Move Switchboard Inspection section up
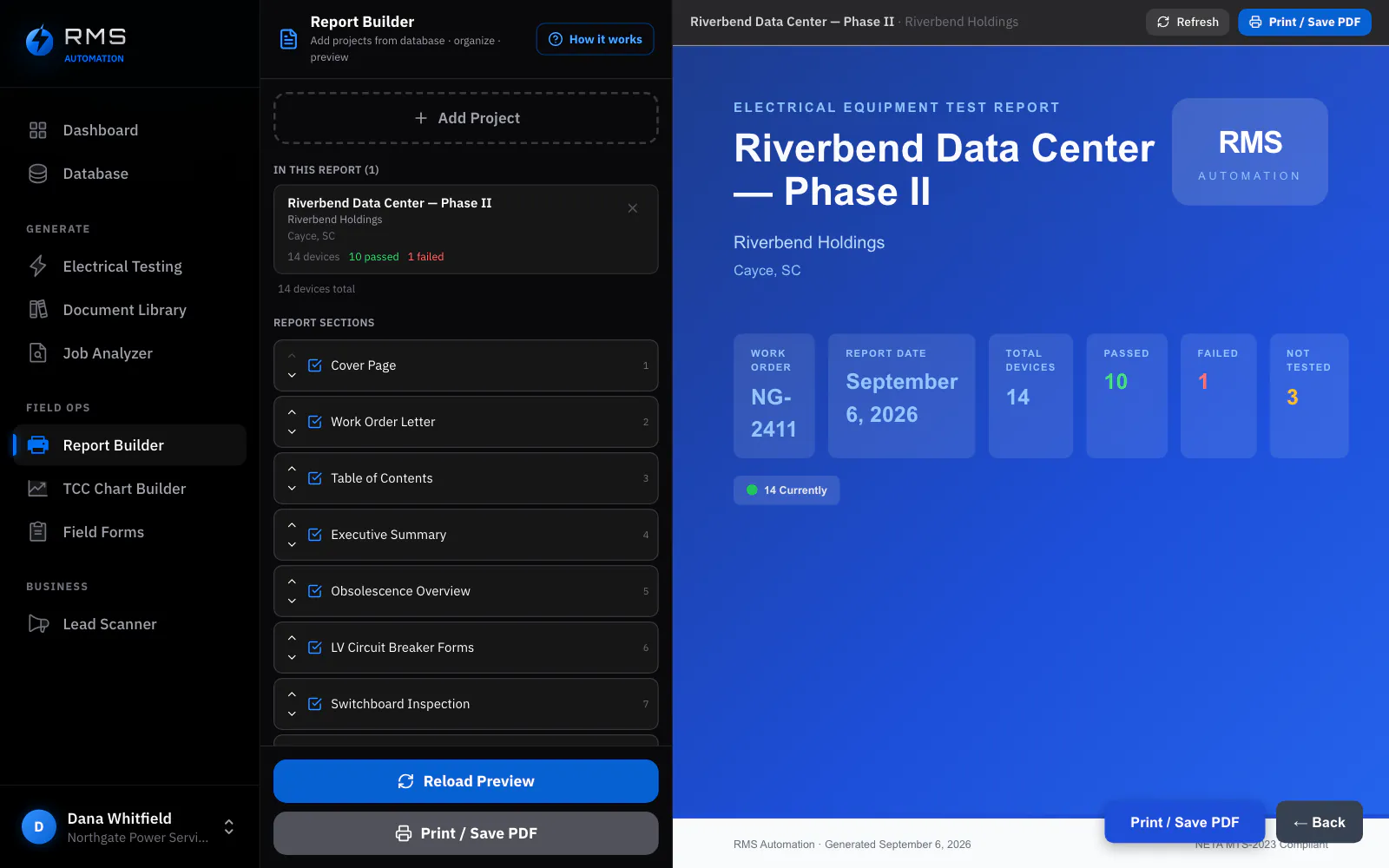The width and height of the screenshot is (1389, 868). [x=292, y=694]
